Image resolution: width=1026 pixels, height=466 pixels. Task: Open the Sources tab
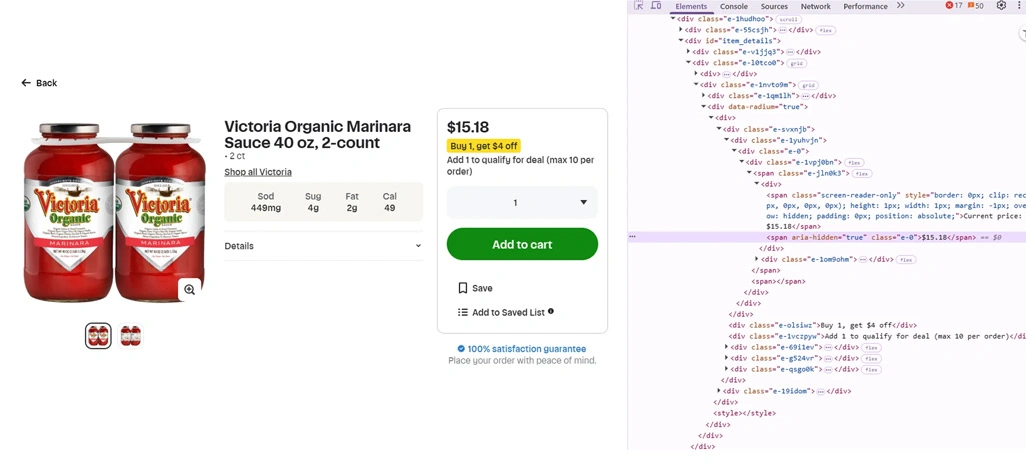[x=774, y=7]
